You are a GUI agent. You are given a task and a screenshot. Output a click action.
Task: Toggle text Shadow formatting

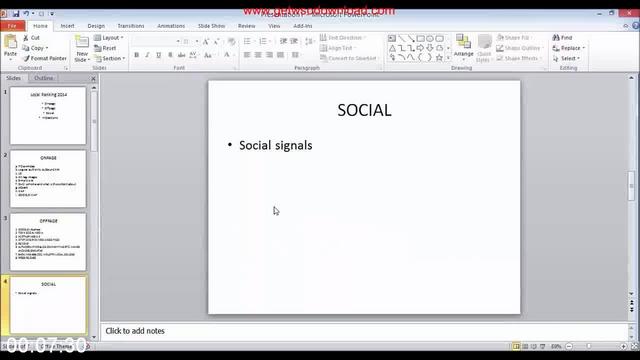click(170, 55)
